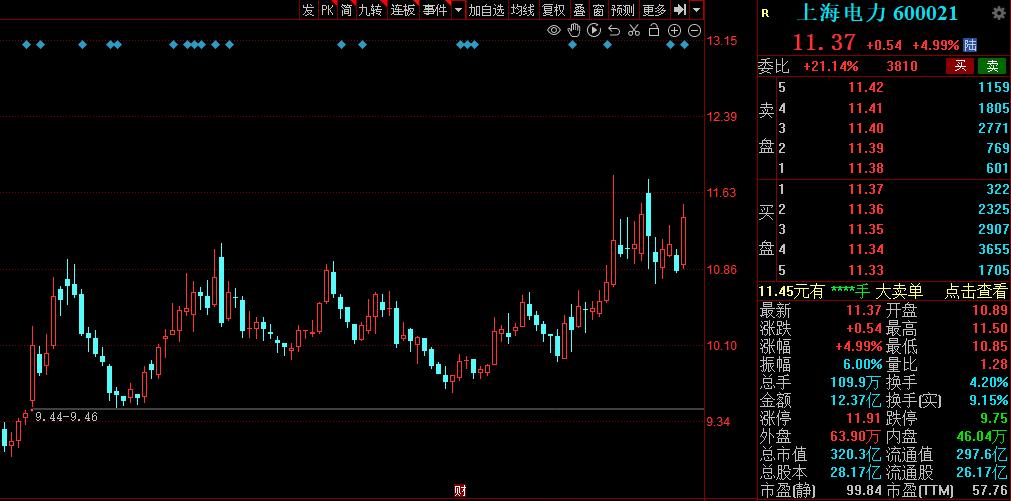Click the yellow R badge beside the stock name
The height and width of the screenshot is (501, 1011).
click(765, 14)
